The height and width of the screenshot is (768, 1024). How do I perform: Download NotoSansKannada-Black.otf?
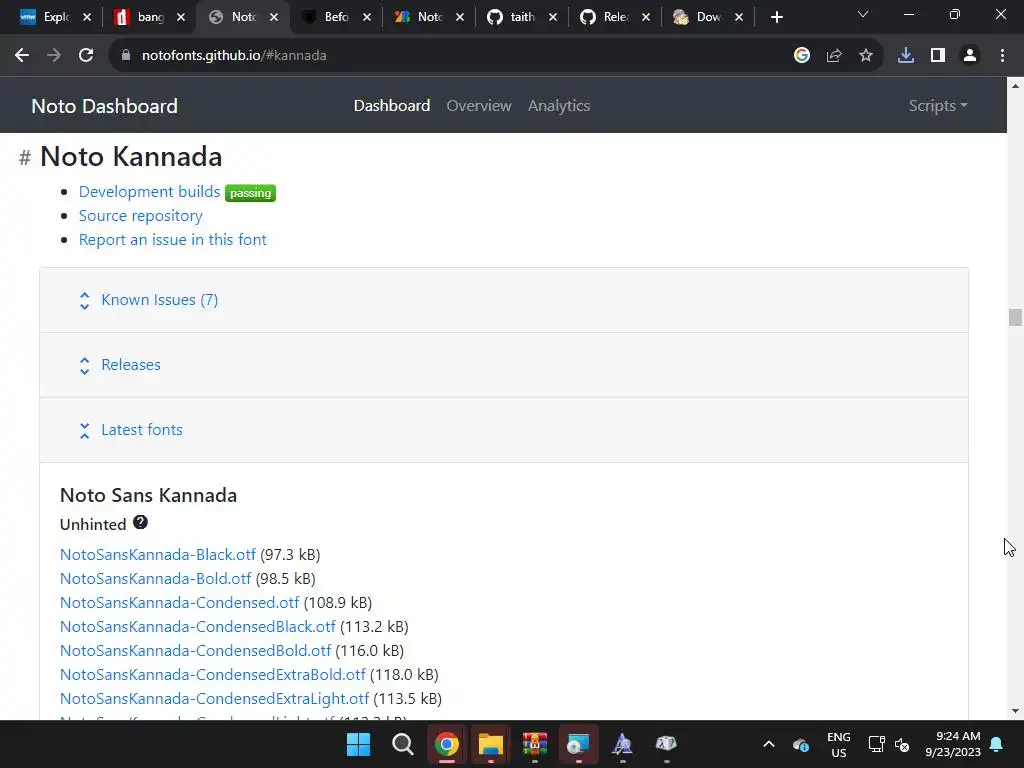157,554
